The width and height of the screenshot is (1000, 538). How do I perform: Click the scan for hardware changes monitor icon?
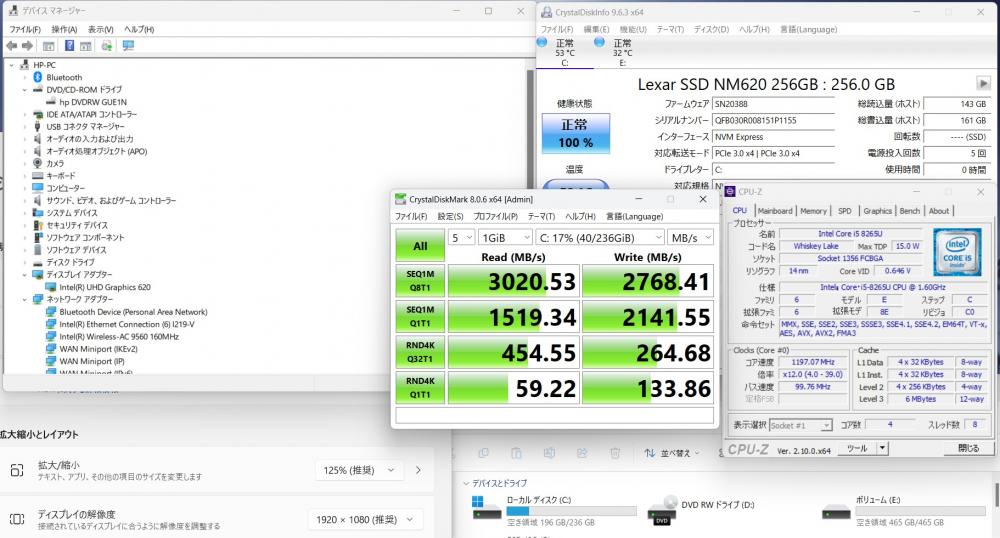[x=128, y=46]
